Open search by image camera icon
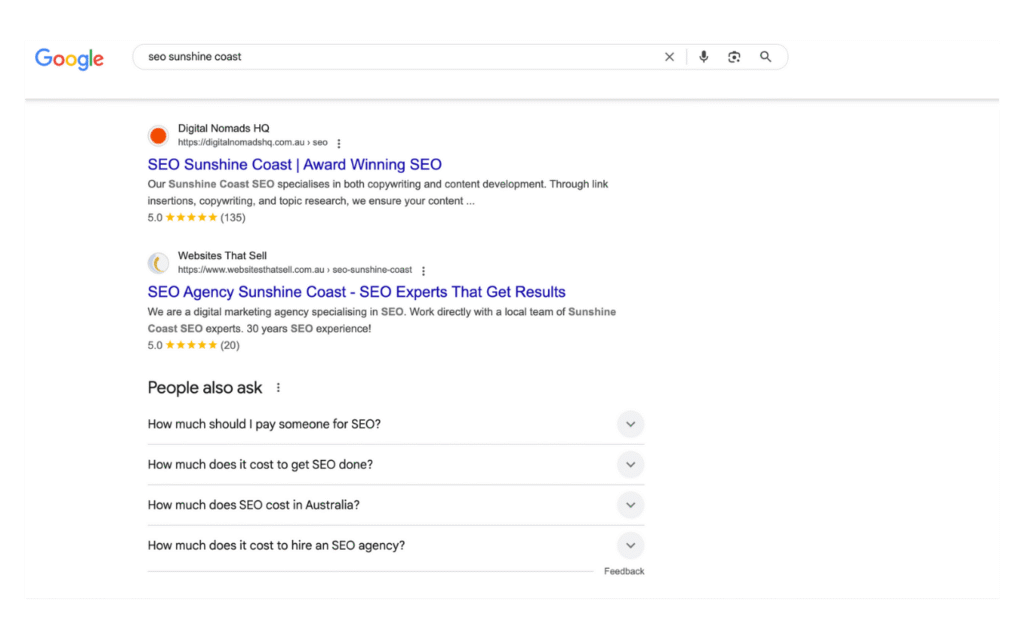Viewport: 1024px width, 640px height. (x=734, y=57)
